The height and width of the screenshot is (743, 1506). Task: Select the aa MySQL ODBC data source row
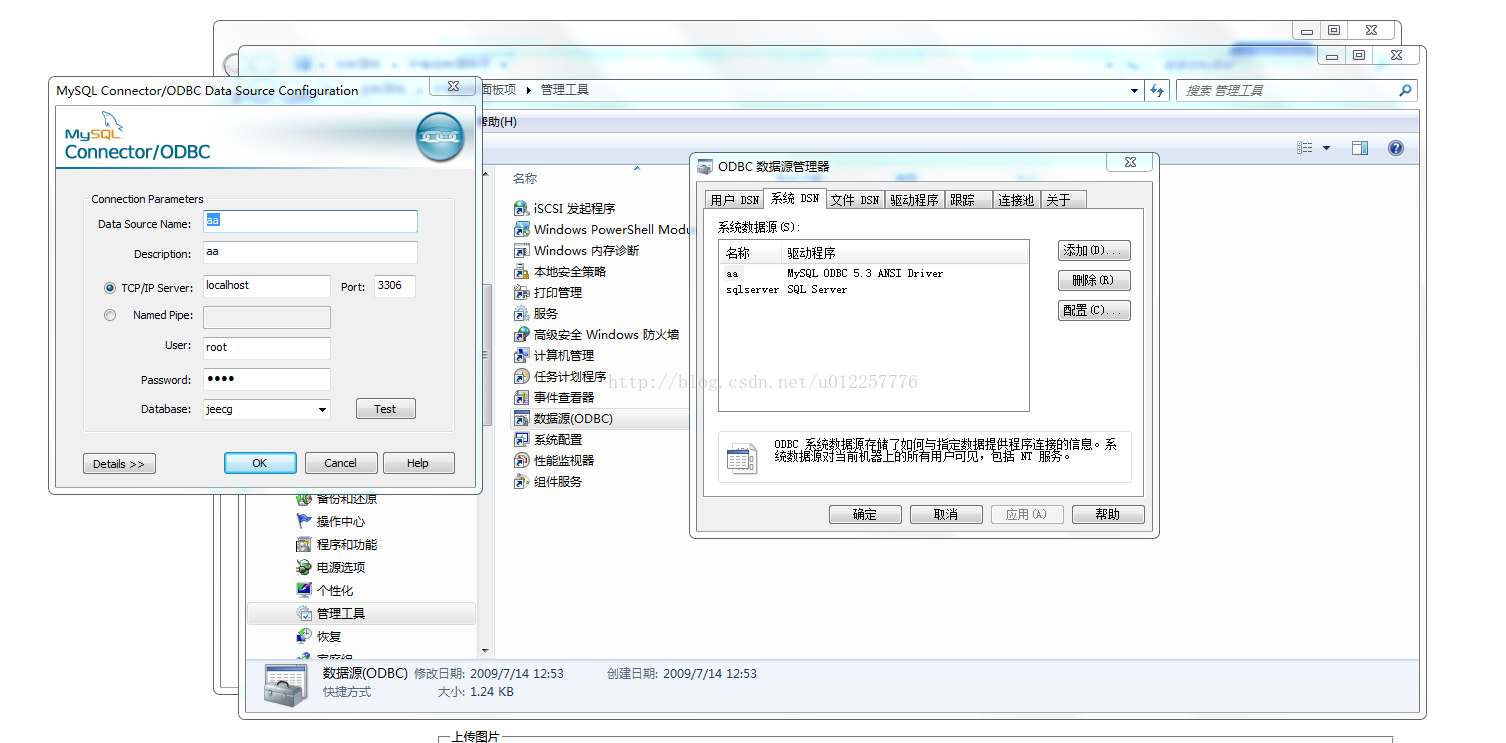pyautogui.click(x=873, y=273)
